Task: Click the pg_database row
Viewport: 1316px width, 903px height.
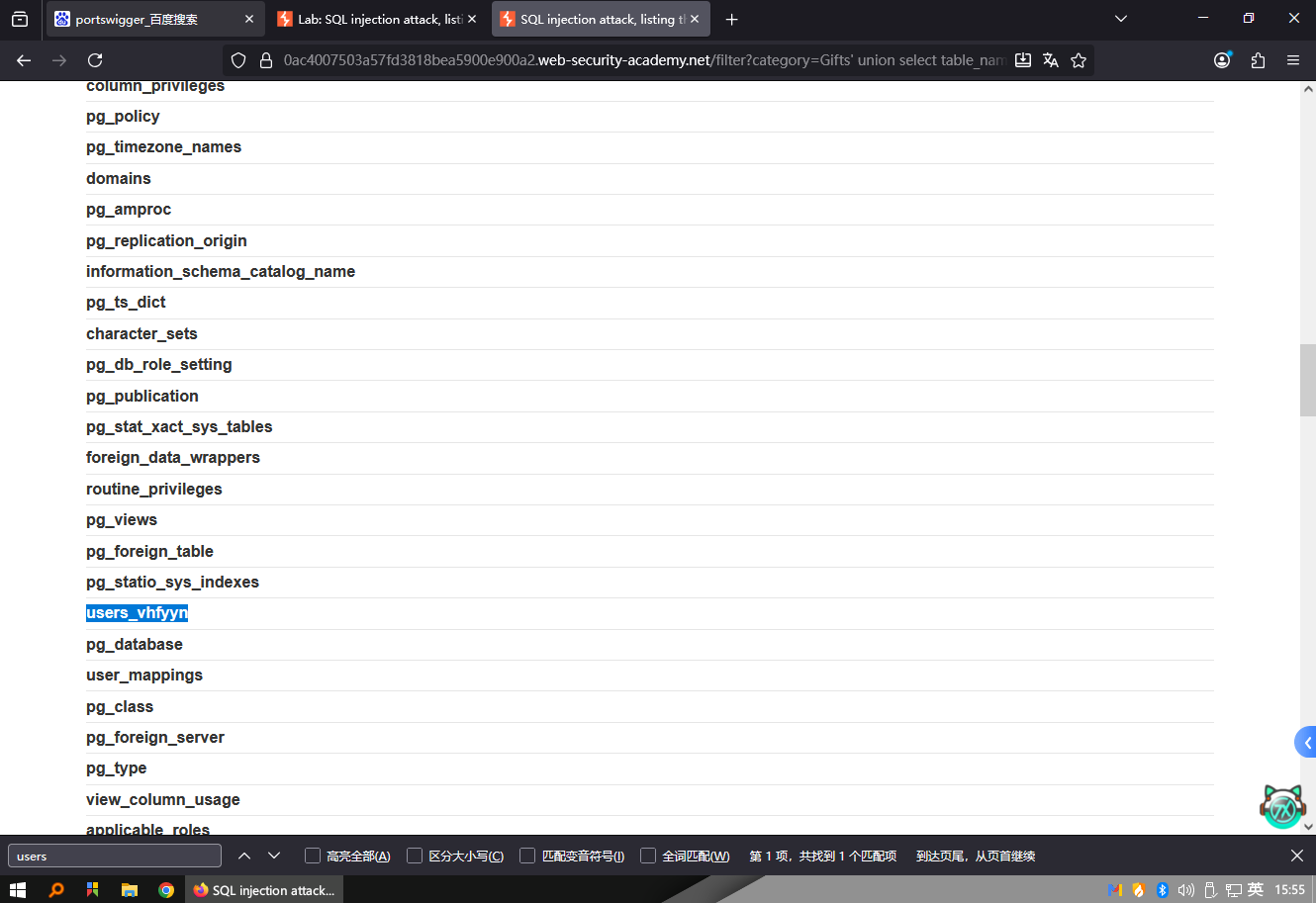Action: [x=649, y=645]
